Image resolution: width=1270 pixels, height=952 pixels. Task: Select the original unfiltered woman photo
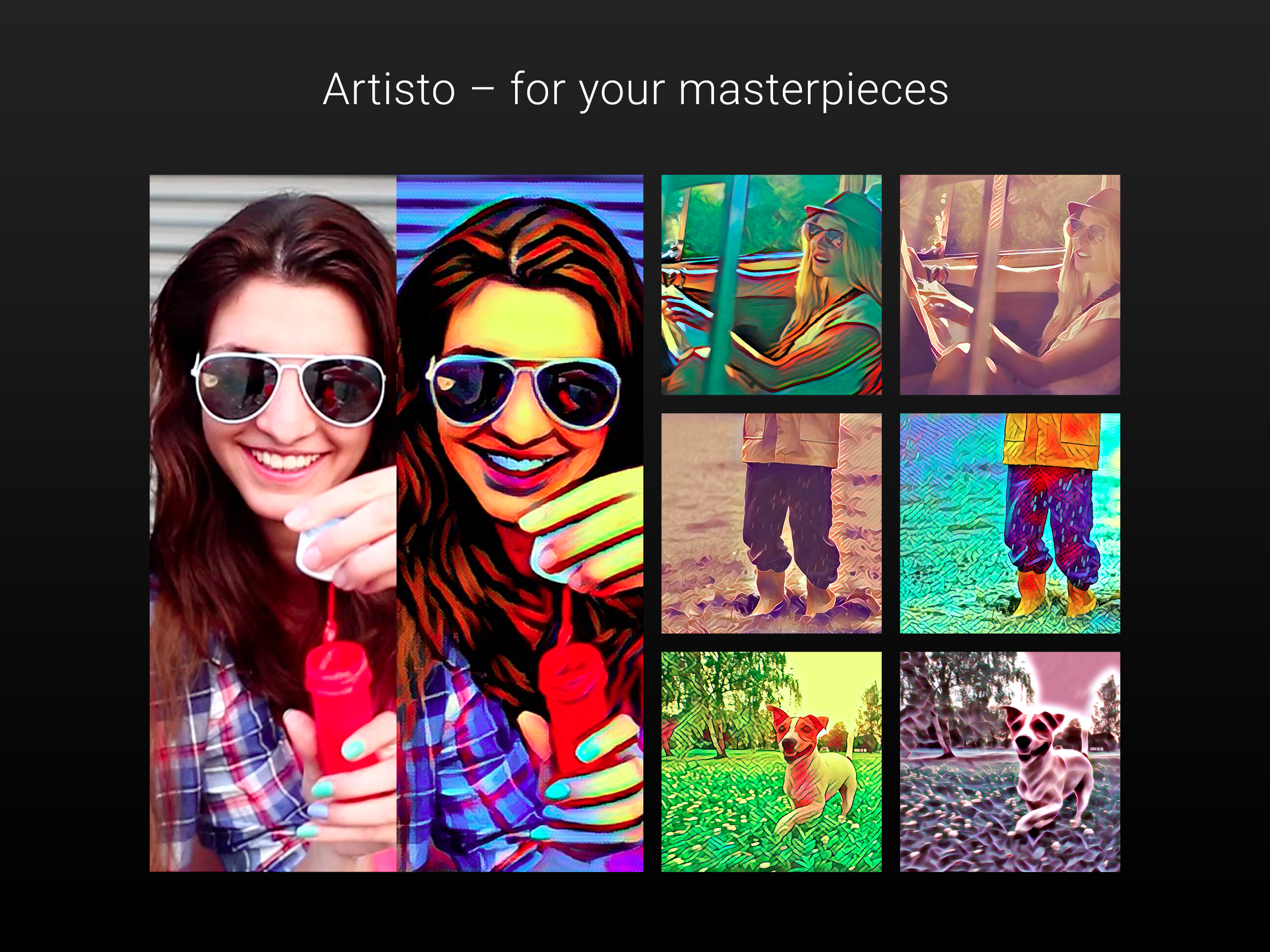pos(273,522)
